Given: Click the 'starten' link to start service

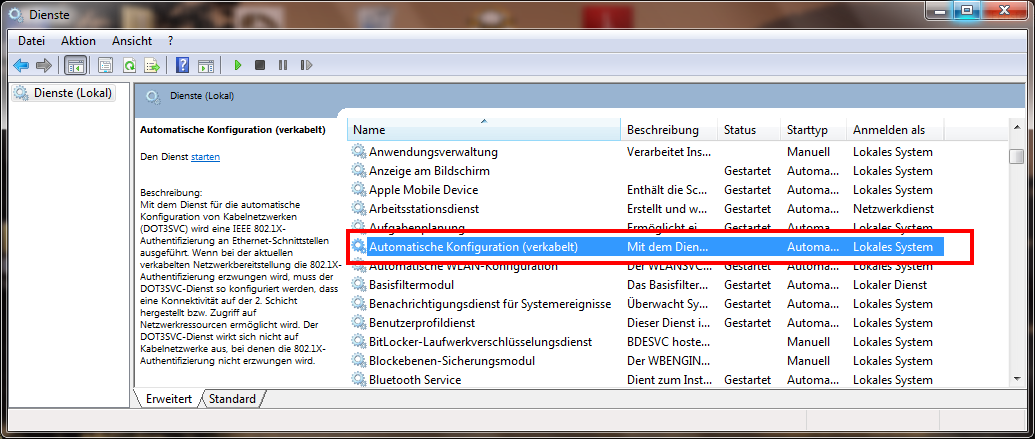Looking at the screenshot, I should 205,157.
